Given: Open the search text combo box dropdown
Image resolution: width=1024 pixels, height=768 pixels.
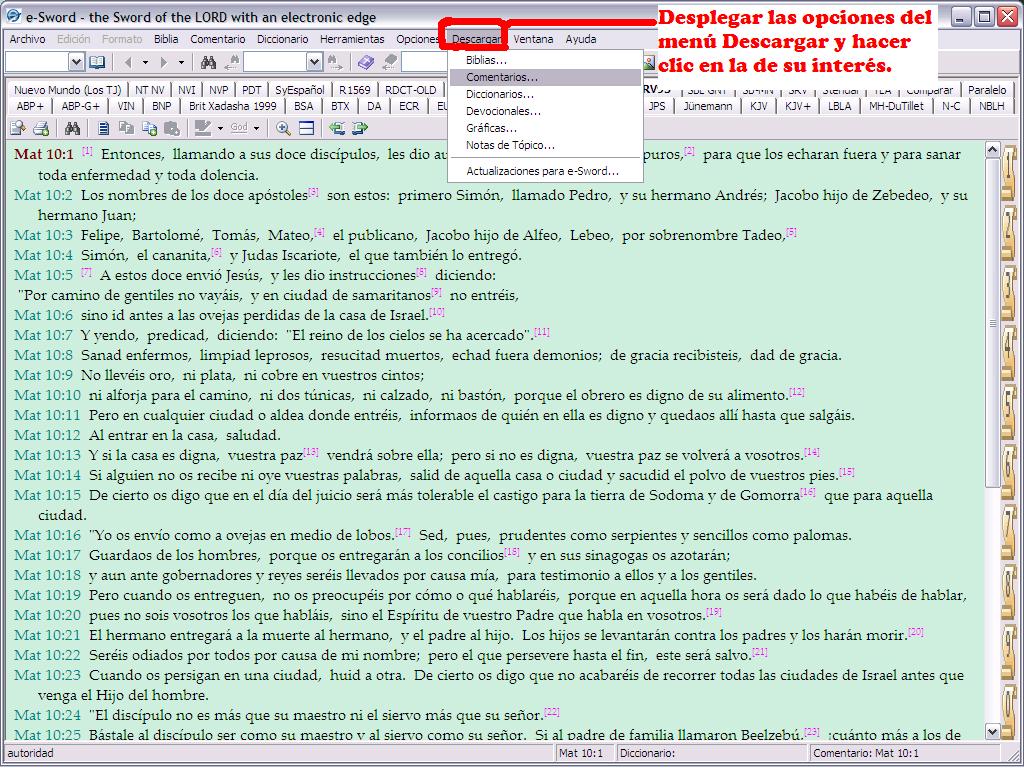Looking at the screenshot, I should [x=314, y=62].
